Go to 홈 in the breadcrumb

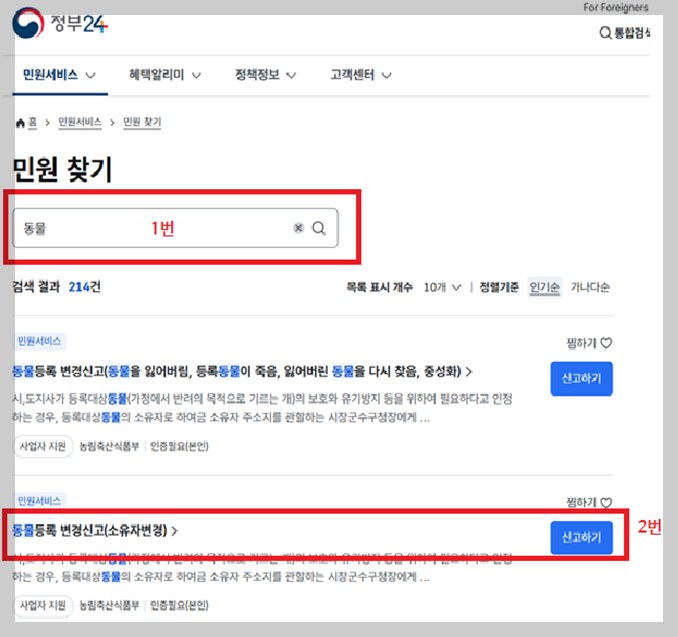pyautogui.click(x=32, y=122)
